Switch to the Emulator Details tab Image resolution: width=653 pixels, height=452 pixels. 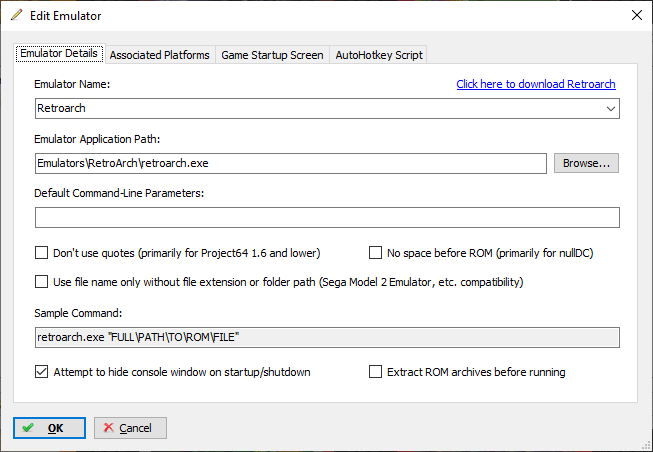(x=59, y=53)
